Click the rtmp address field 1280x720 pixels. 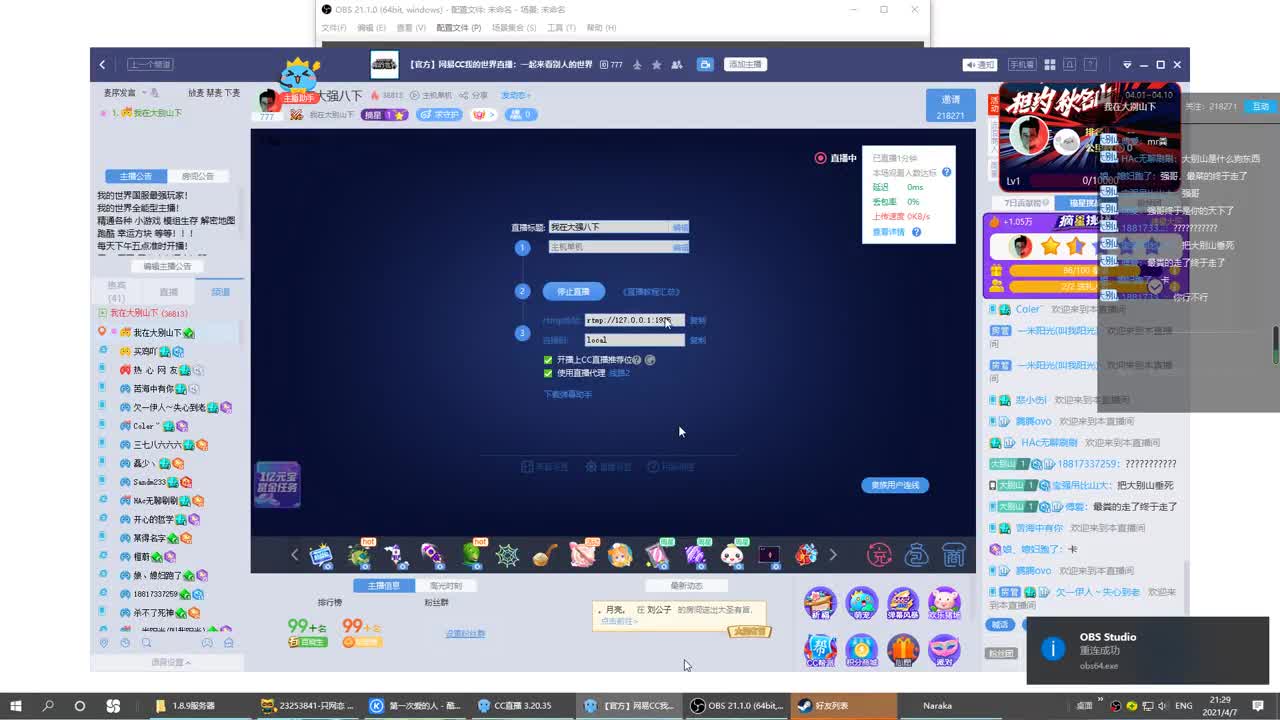pos(635,321)
